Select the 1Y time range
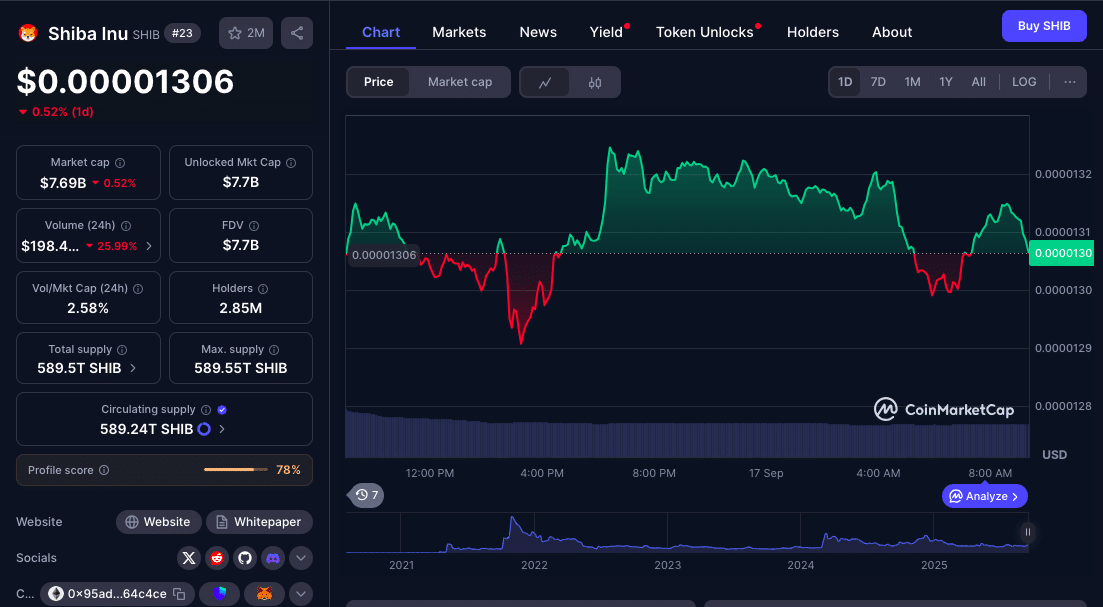This screenshot has width=1103, height=607. point(946,82)
